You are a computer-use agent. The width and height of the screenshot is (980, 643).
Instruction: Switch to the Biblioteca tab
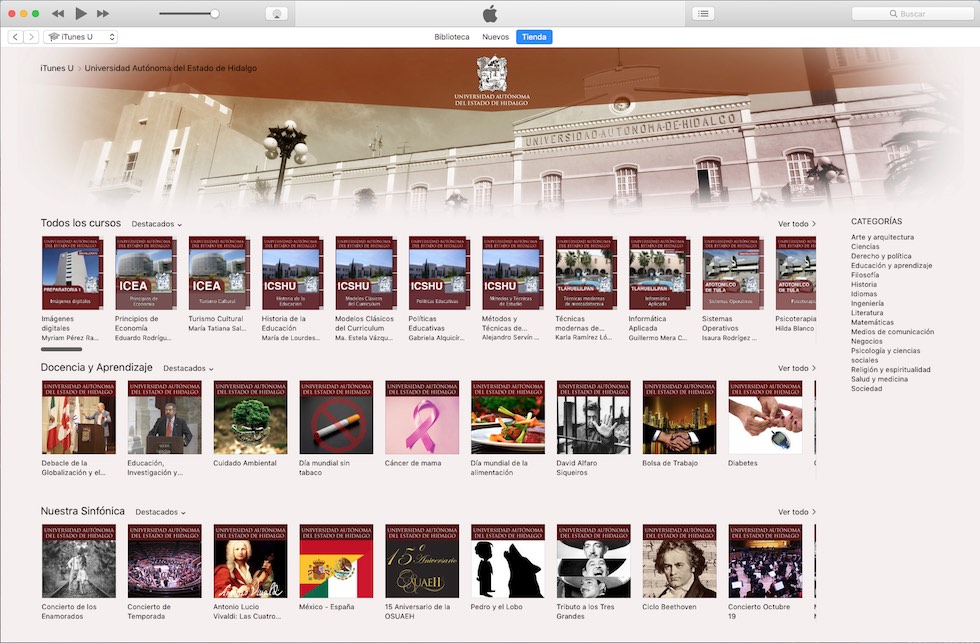(x=452, y=37)
